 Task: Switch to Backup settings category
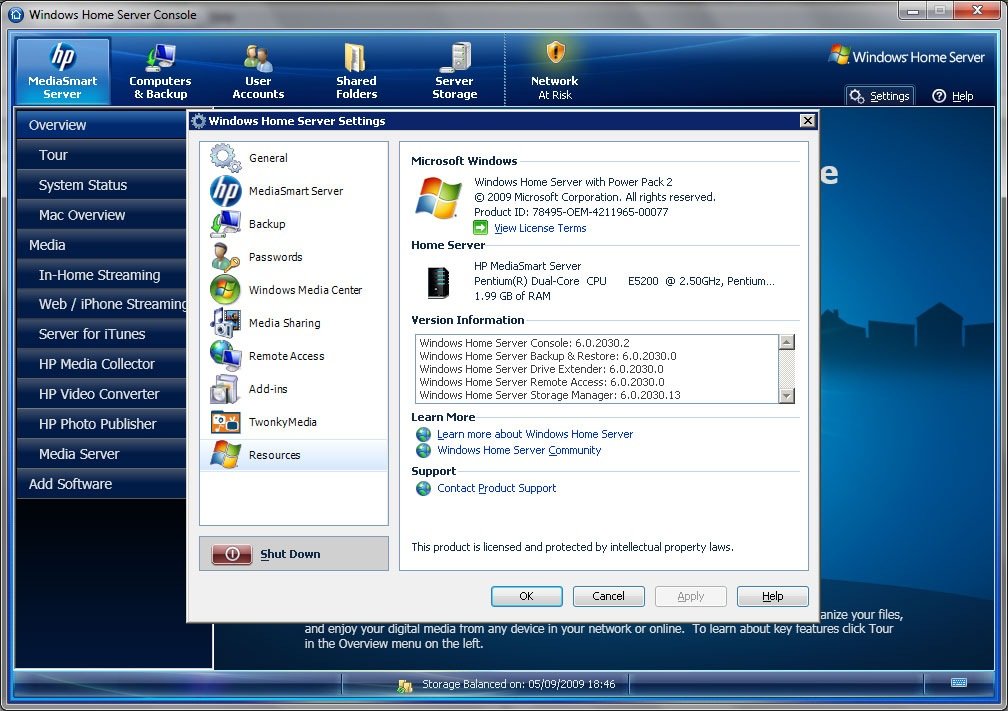coord(294,224)
